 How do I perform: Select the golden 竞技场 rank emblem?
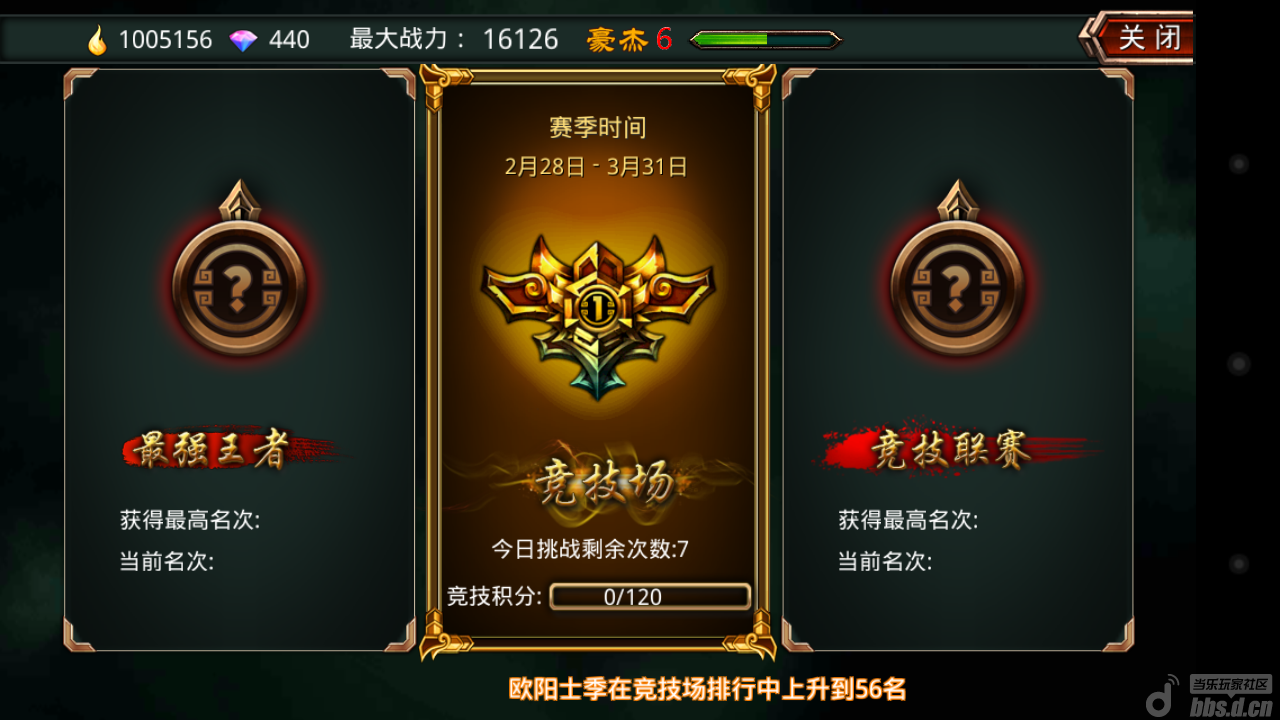[598, 313]
